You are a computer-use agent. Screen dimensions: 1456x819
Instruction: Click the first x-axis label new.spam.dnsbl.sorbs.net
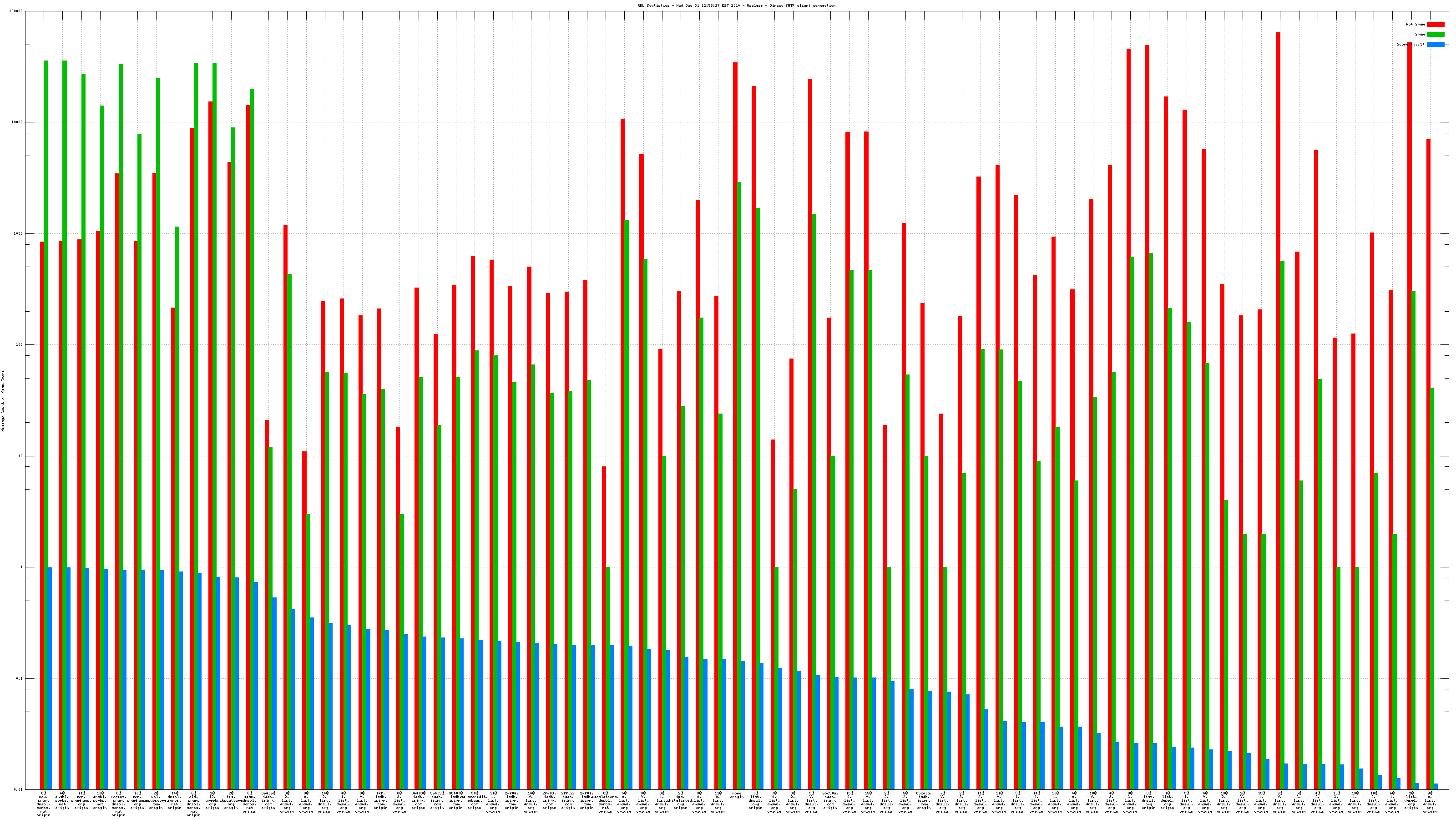tap(44, 804)
